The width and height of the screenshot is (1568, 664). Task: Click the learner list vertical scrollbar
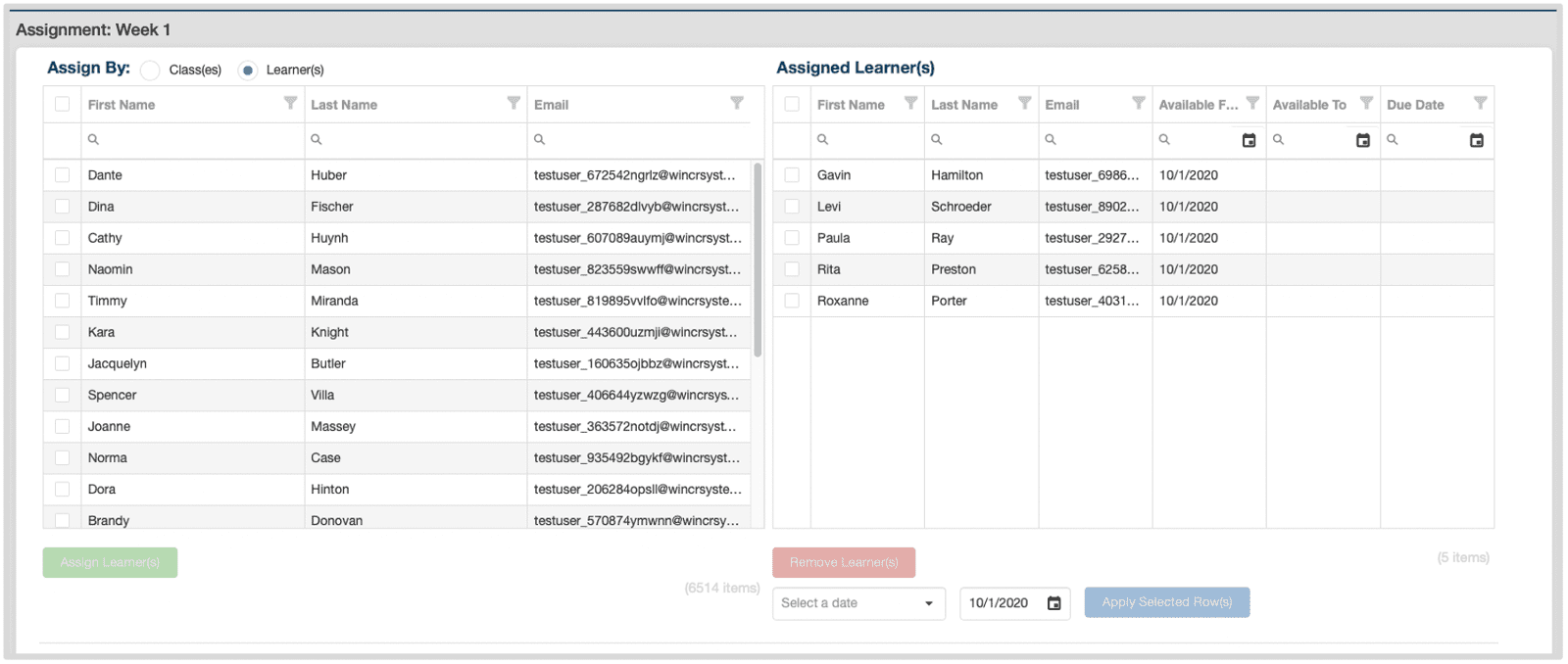pos(758,260)
